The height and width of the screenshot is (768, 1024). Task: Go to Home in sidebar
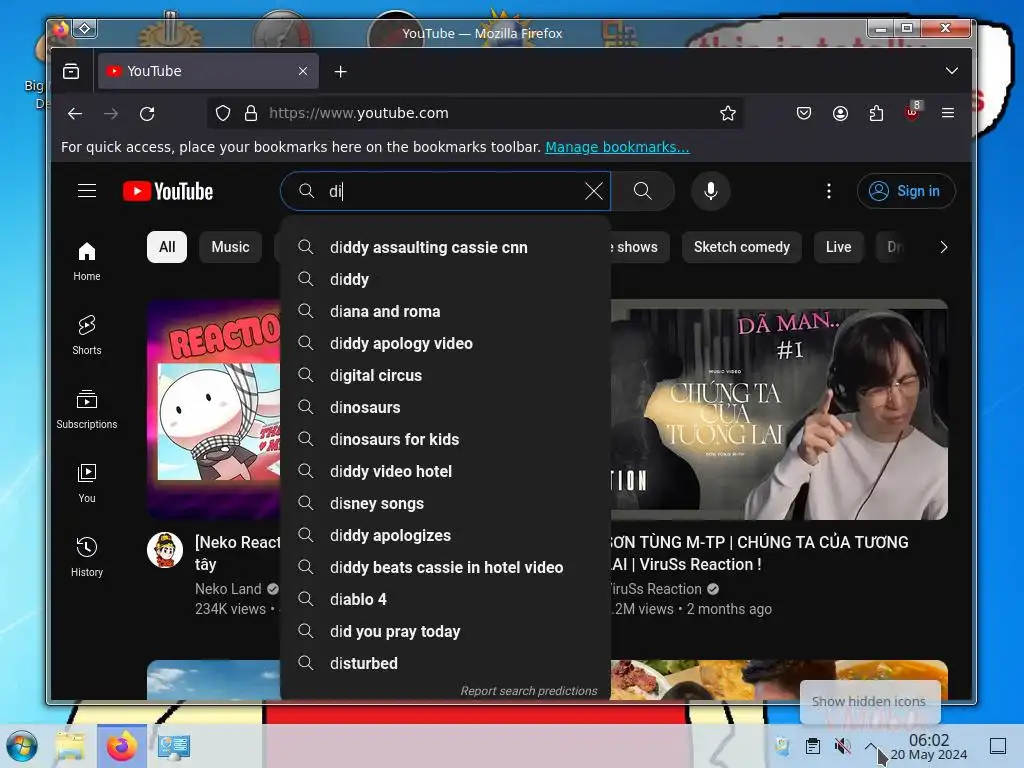click(x=87, y=261)
